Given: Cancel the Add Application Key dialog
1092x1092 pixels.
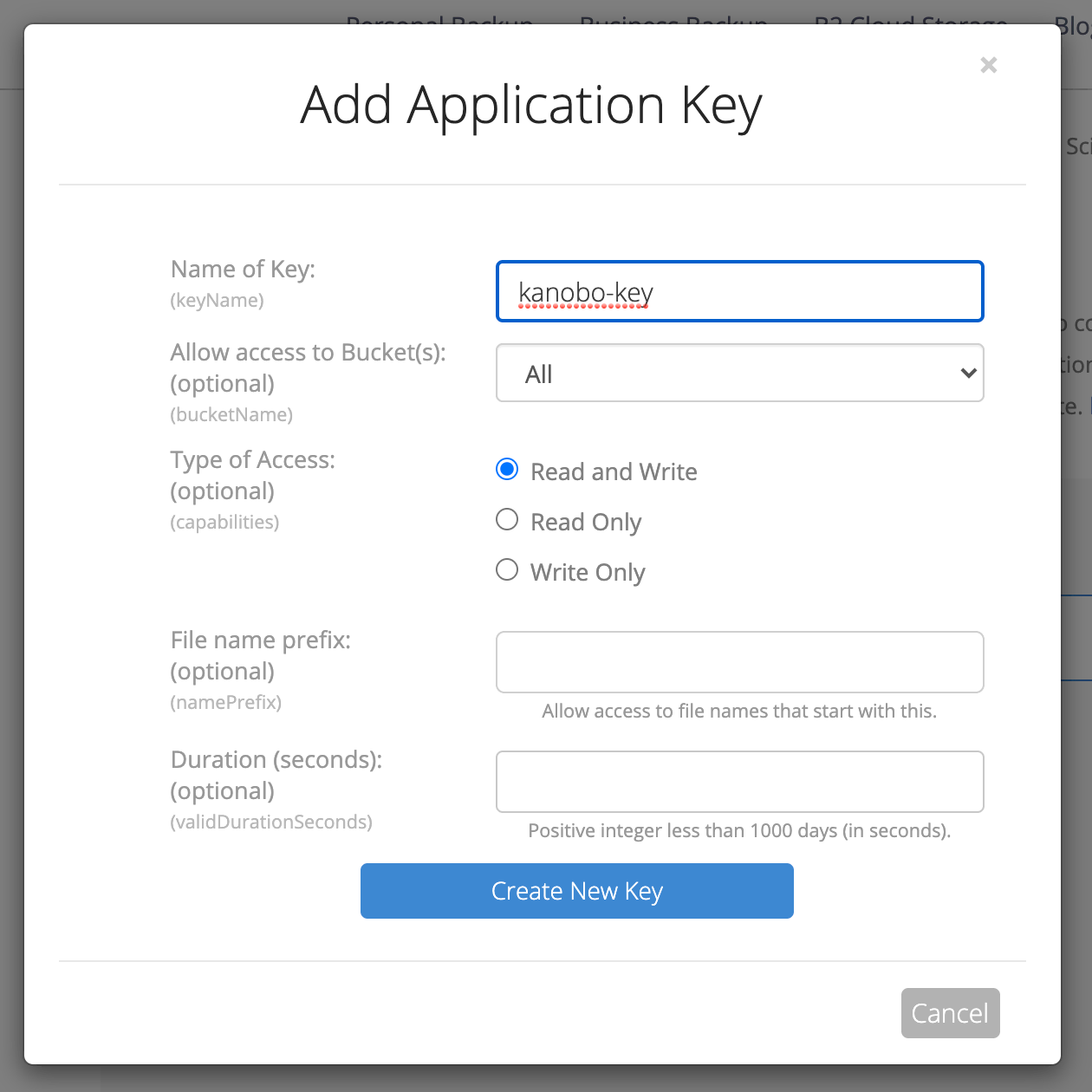Looking at the screenshot, I should tap(950, 1012).
